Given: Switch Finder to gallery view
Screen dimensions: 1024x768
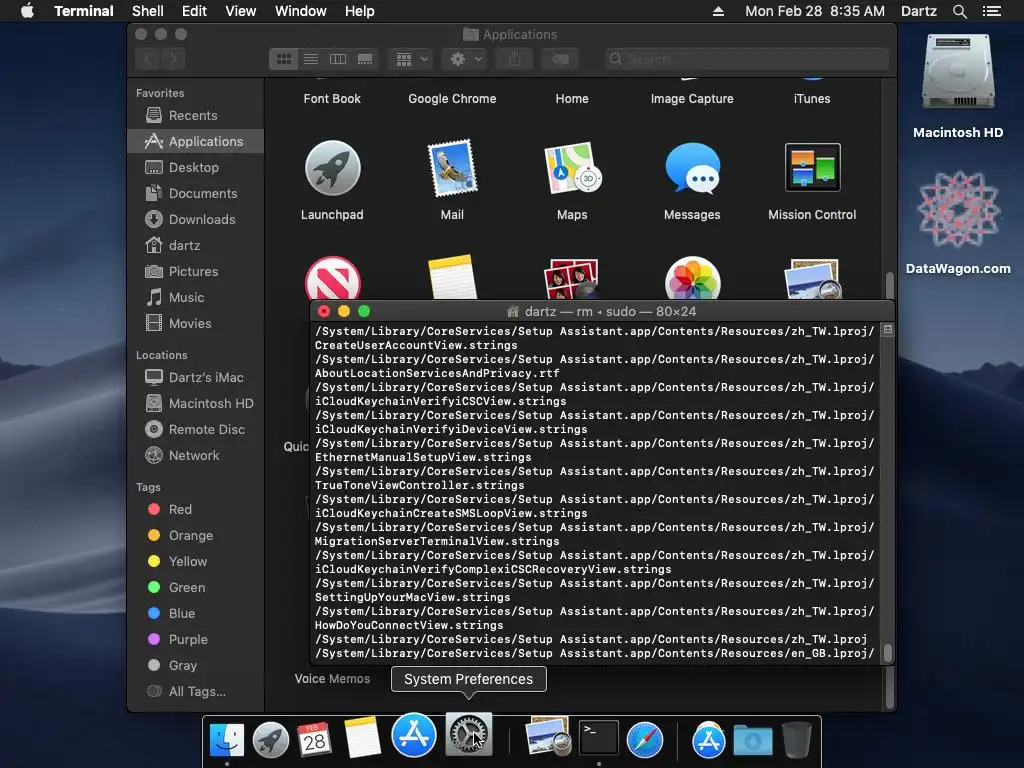Looking at the screenshot, I should coord(365,59).
